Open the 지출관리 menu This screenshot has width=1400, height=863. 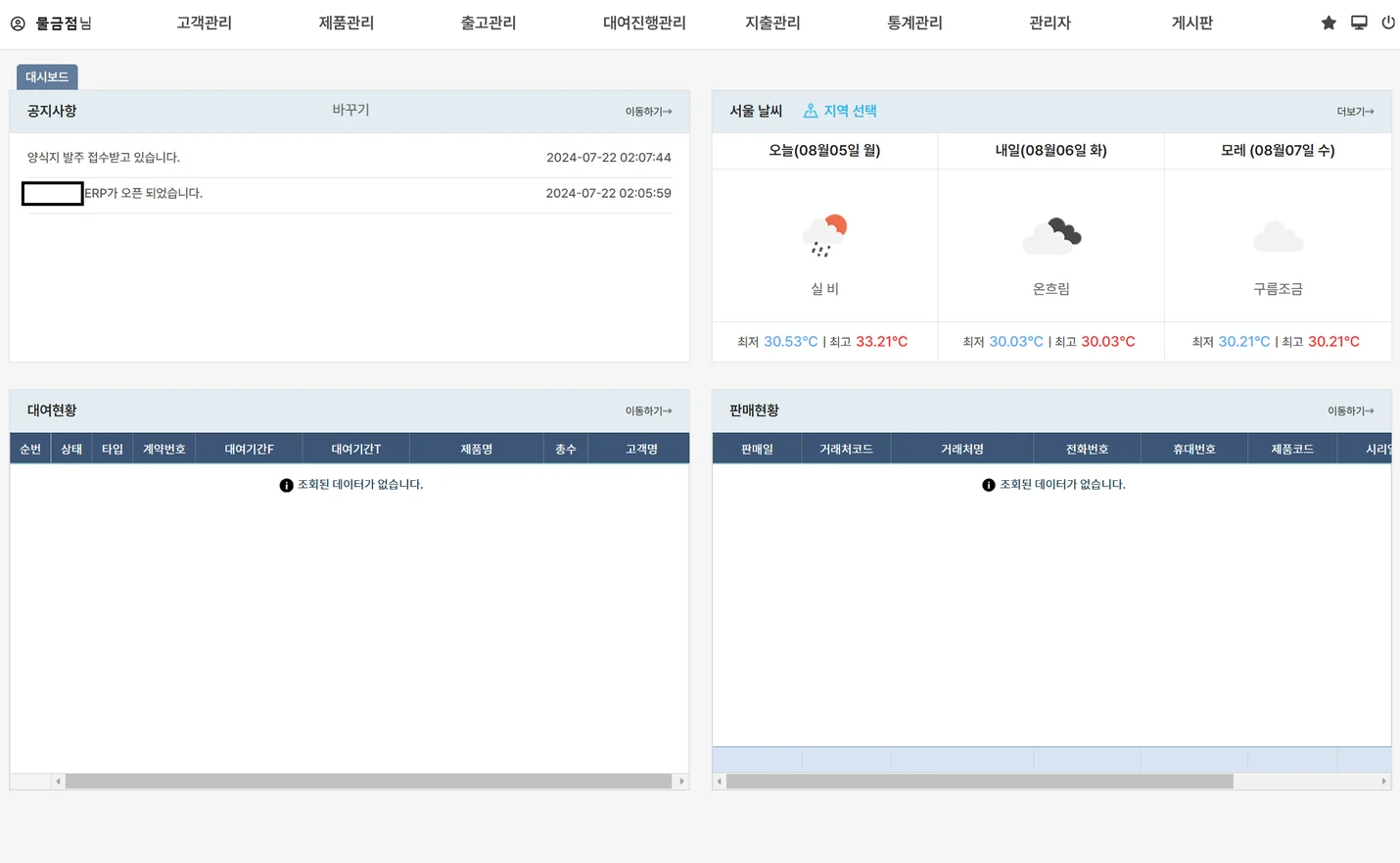pyautogui.click(x=772, y=23)
